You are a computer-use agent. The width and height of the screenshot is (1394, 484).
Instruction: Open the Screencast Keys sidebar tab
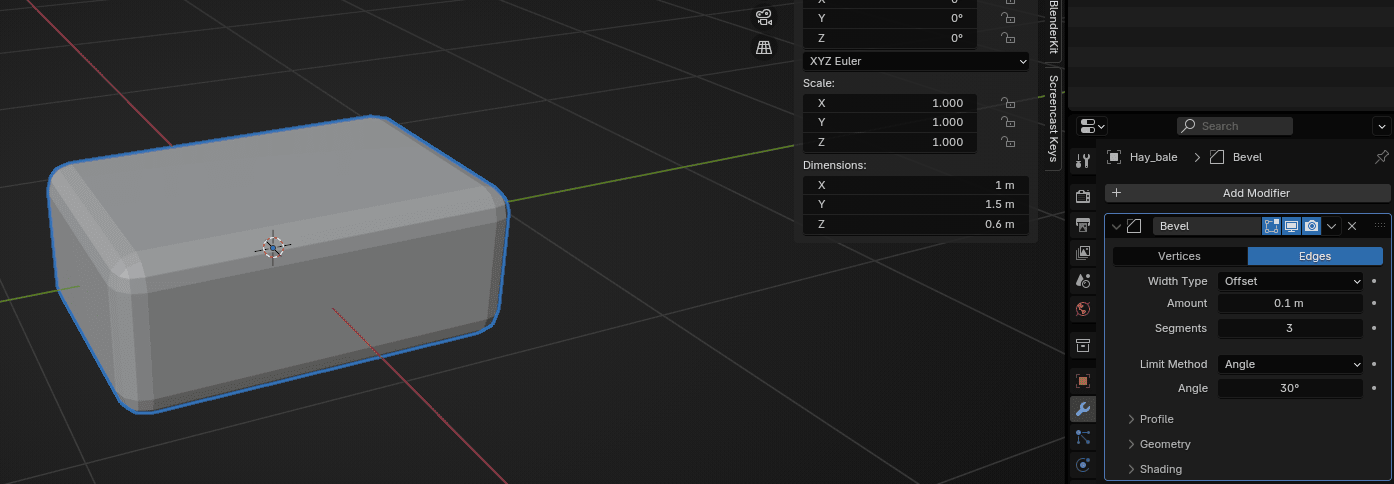tap(1052, 118)
